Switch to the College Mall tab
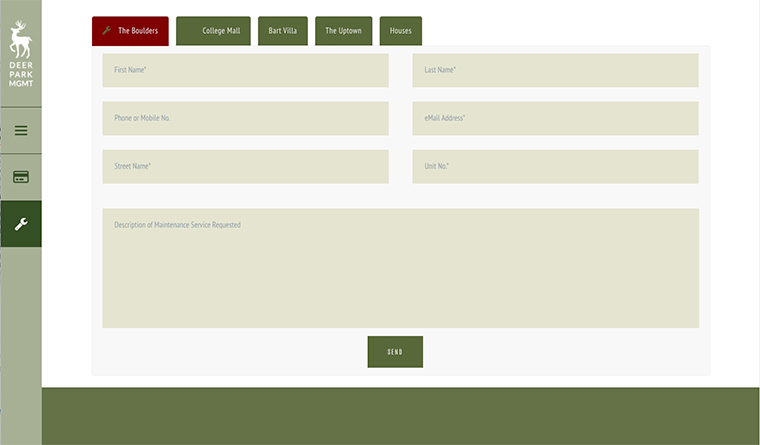Image resolution: width=760 pixels, height=445 pixels. (x=213, y=31)
